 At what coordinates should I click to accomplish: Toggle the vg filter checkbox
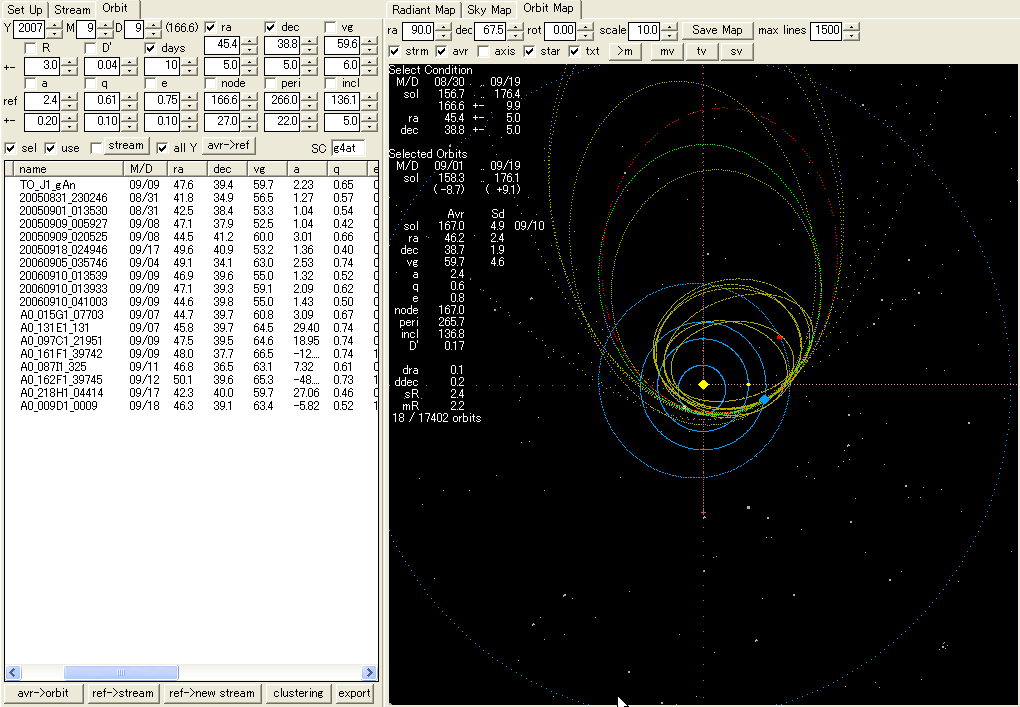pyautogui.click(x=332, y=26)
